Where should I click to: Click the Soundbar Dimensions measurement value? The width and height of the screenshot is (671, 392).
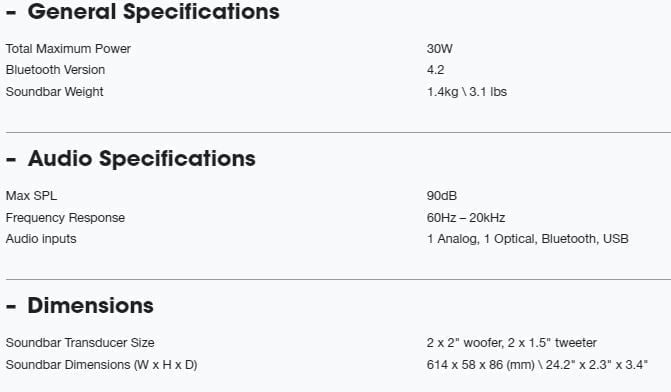[x=537, y=365]
